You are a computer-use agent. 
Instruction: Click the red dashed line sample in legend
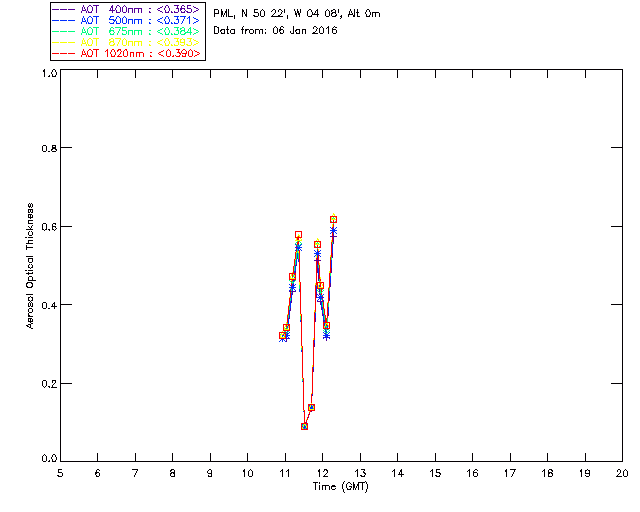(64, 53)
